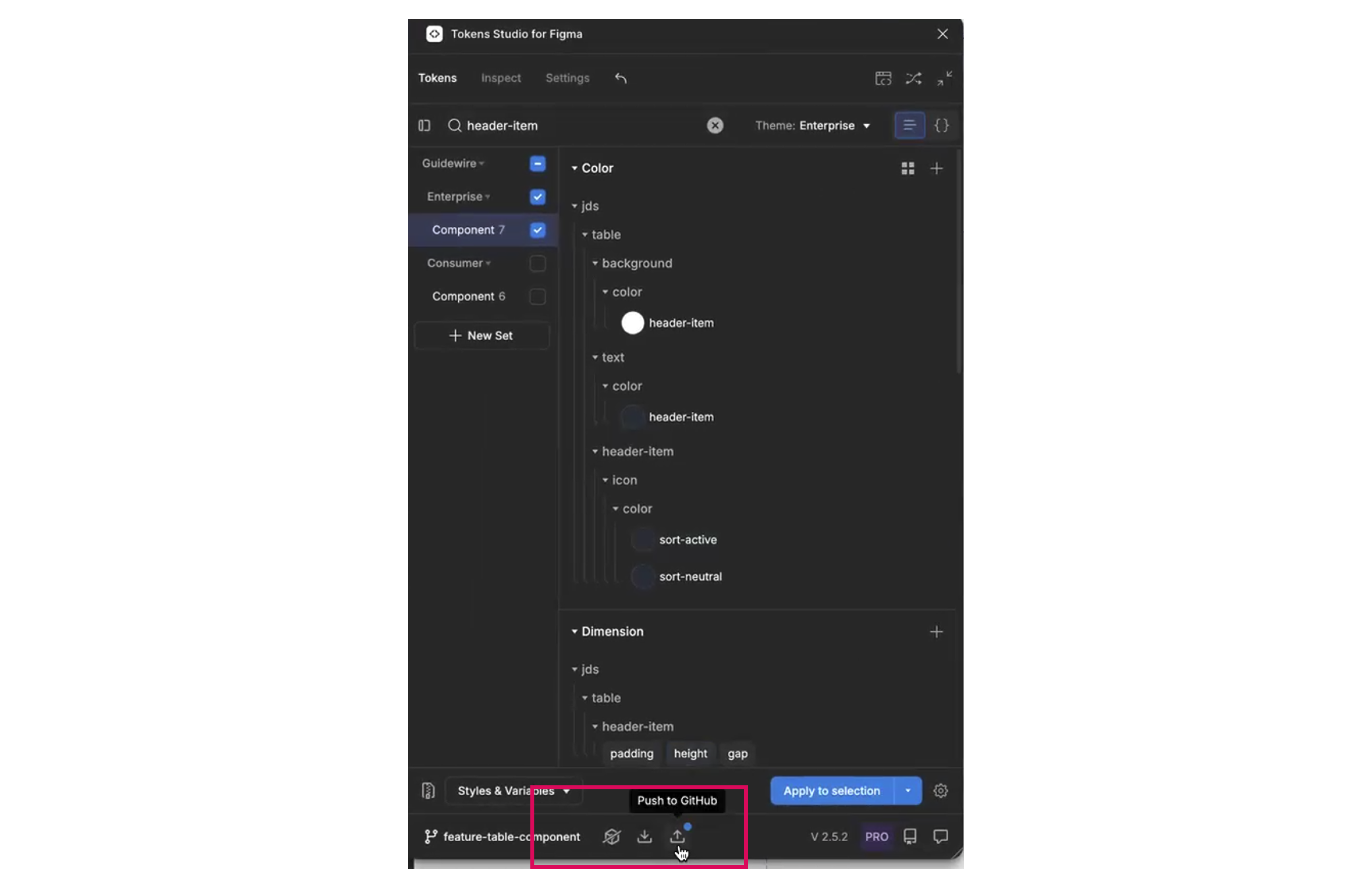Open the docs book icon in footer

[x=910, y=836]
